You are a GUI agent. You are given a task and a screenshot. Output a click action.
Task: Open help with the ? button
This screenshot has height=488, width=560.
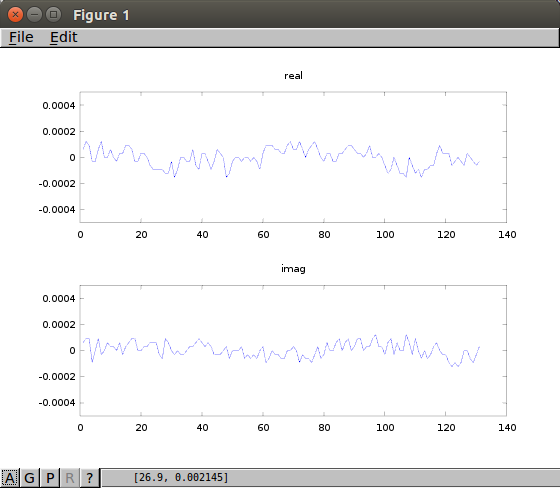pyautogui.click(x=89, y=478)
